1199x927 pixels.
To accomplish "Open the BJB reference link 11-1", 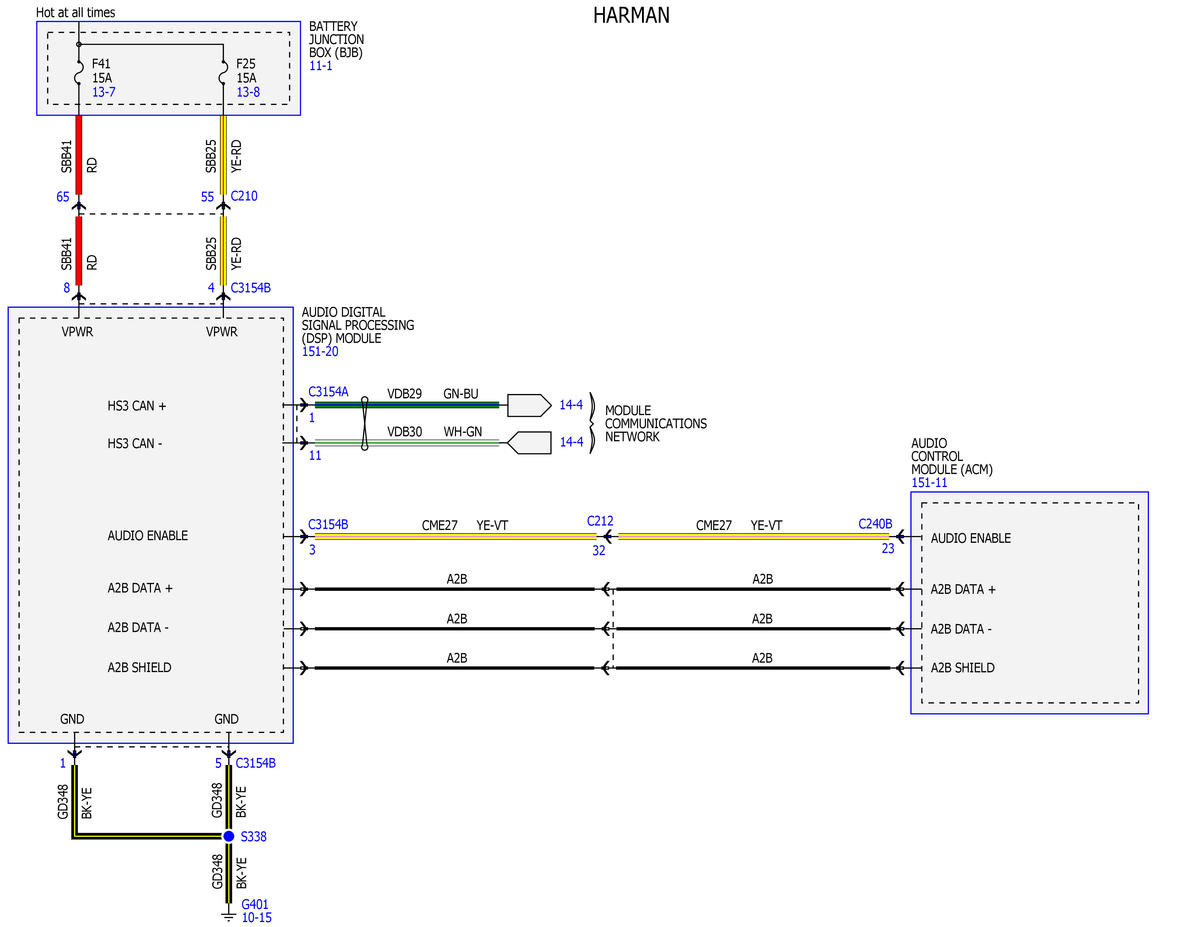I will coord(320,66).
